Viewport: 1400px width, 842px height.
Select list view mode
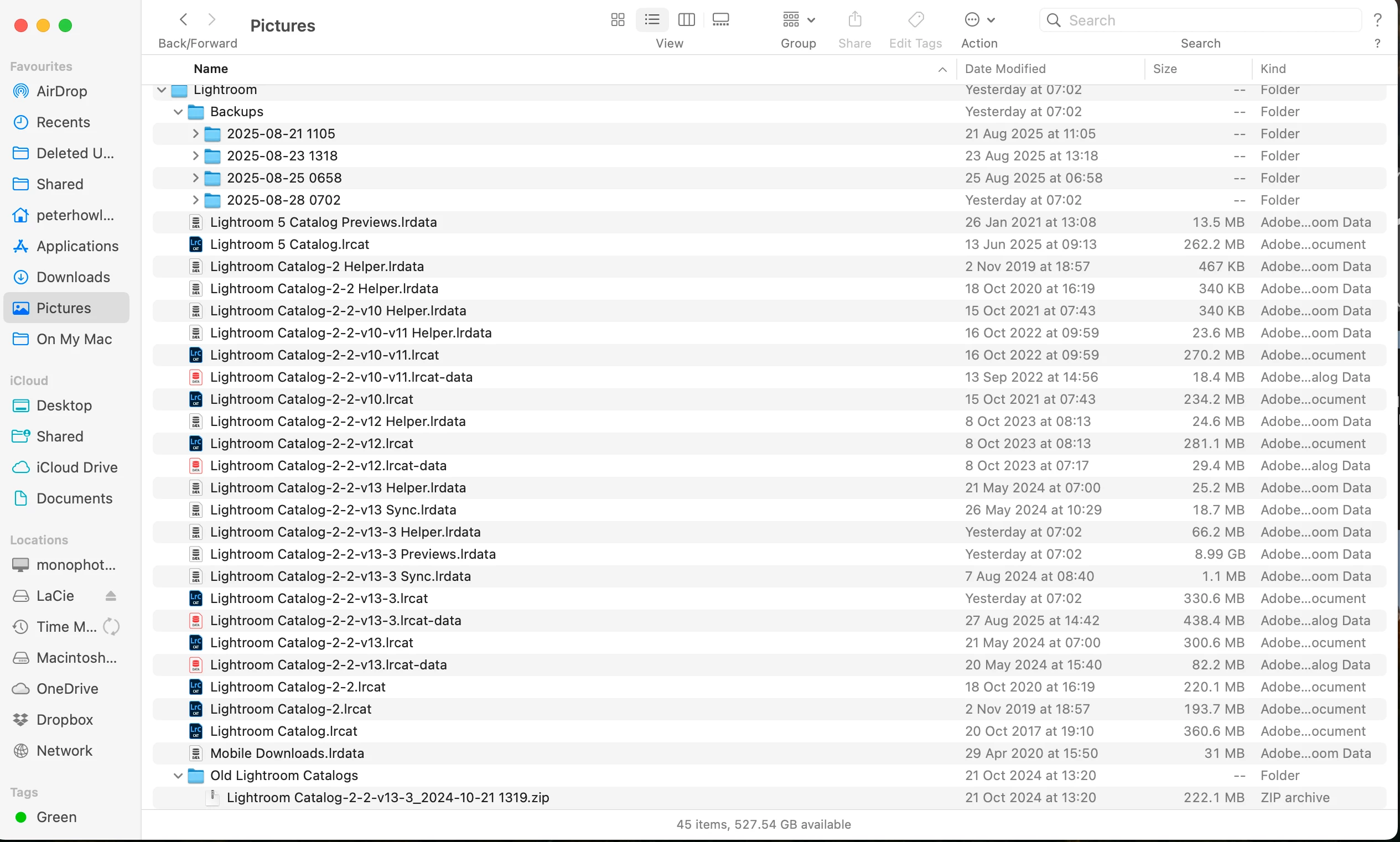click(x=652, y=20)
